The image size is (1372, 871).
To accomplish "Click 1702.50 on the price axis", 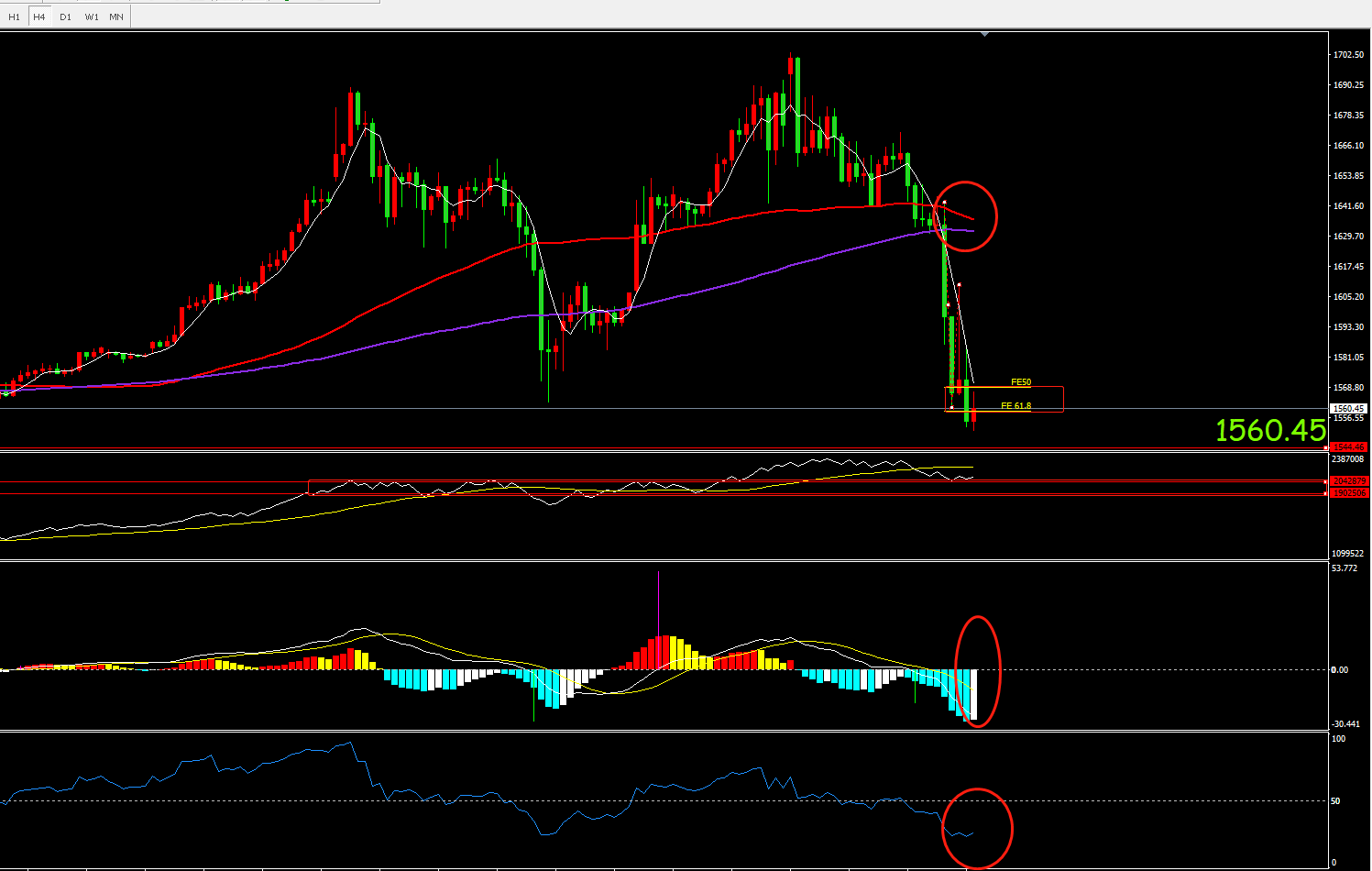I will coord(1348,55).
